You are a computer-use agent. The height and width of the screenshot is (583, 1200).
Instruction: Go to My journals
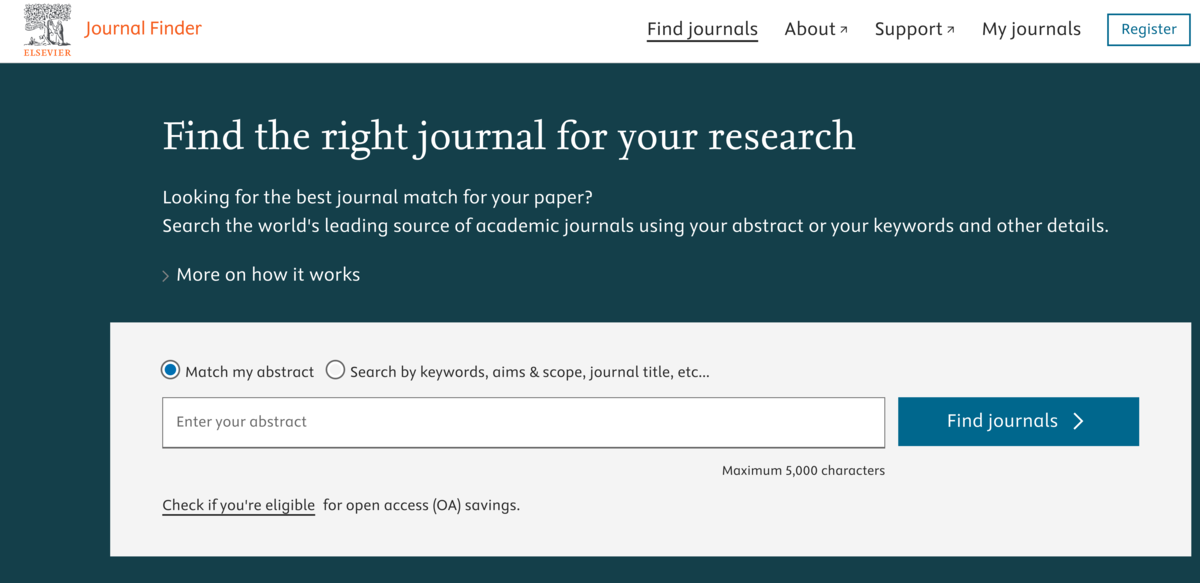[1031, 29]
